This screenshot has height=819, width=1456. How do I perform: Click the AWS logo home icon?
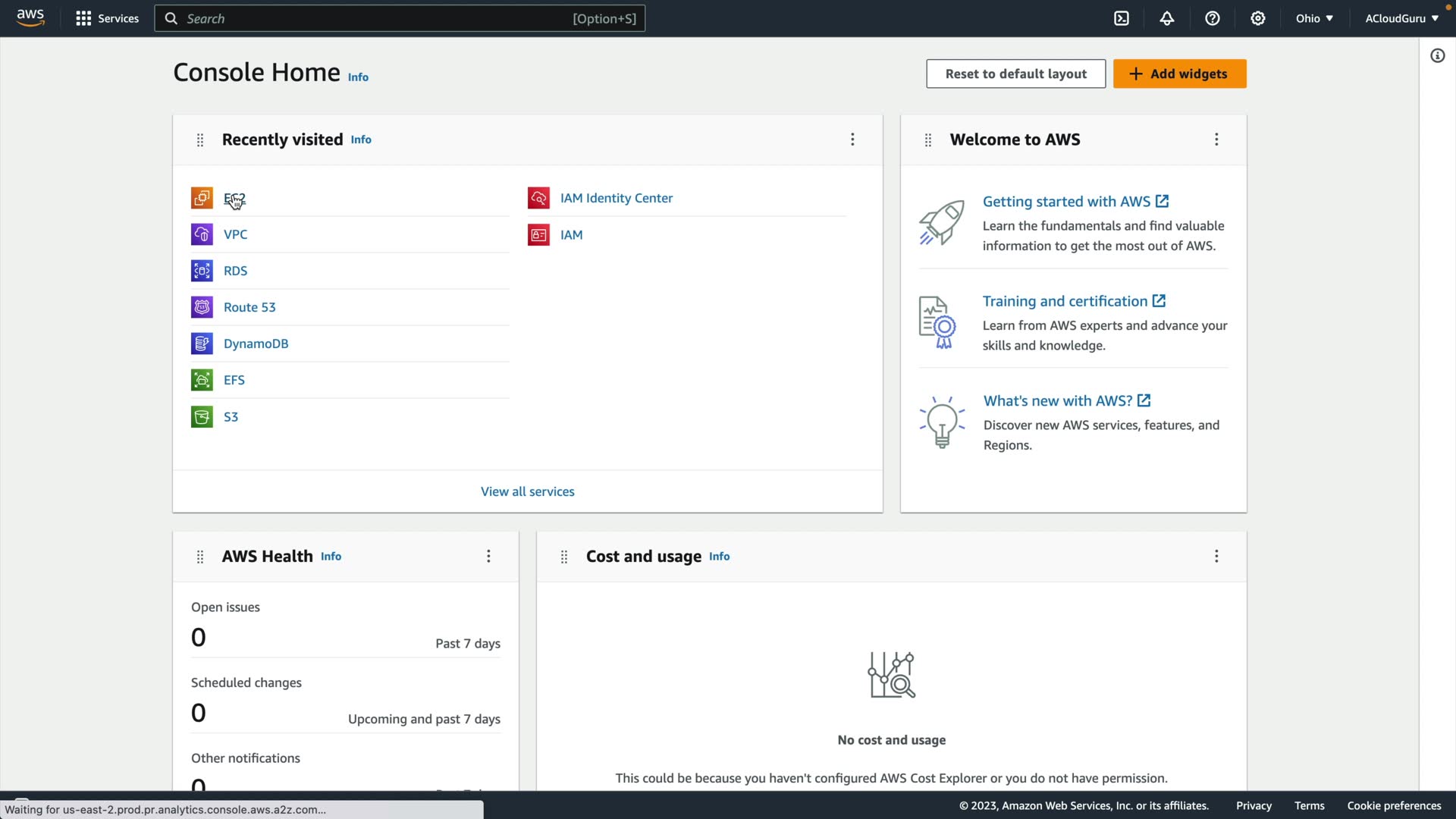(x=30, y=18)
